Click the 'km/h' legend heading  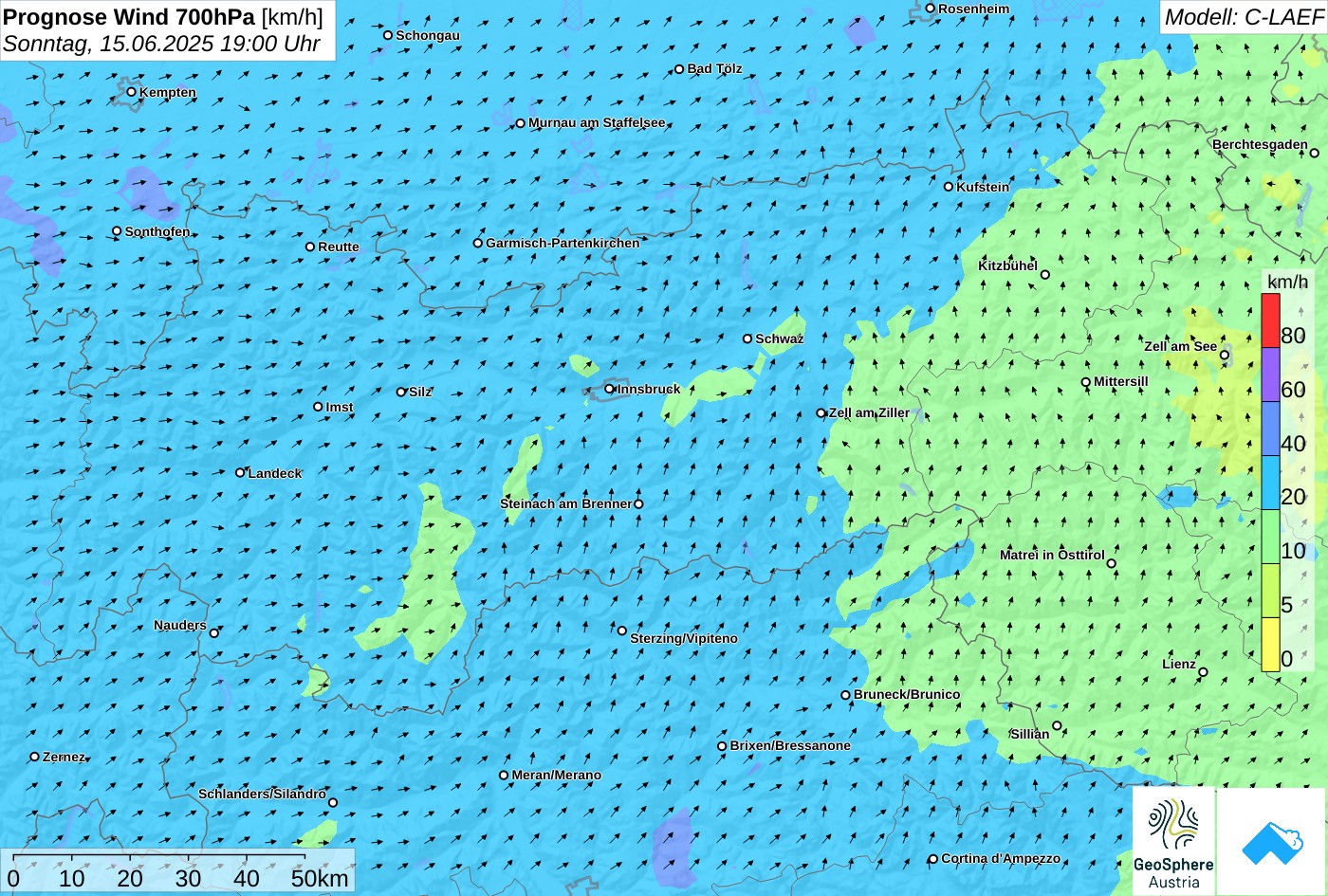coord(1287,282)
